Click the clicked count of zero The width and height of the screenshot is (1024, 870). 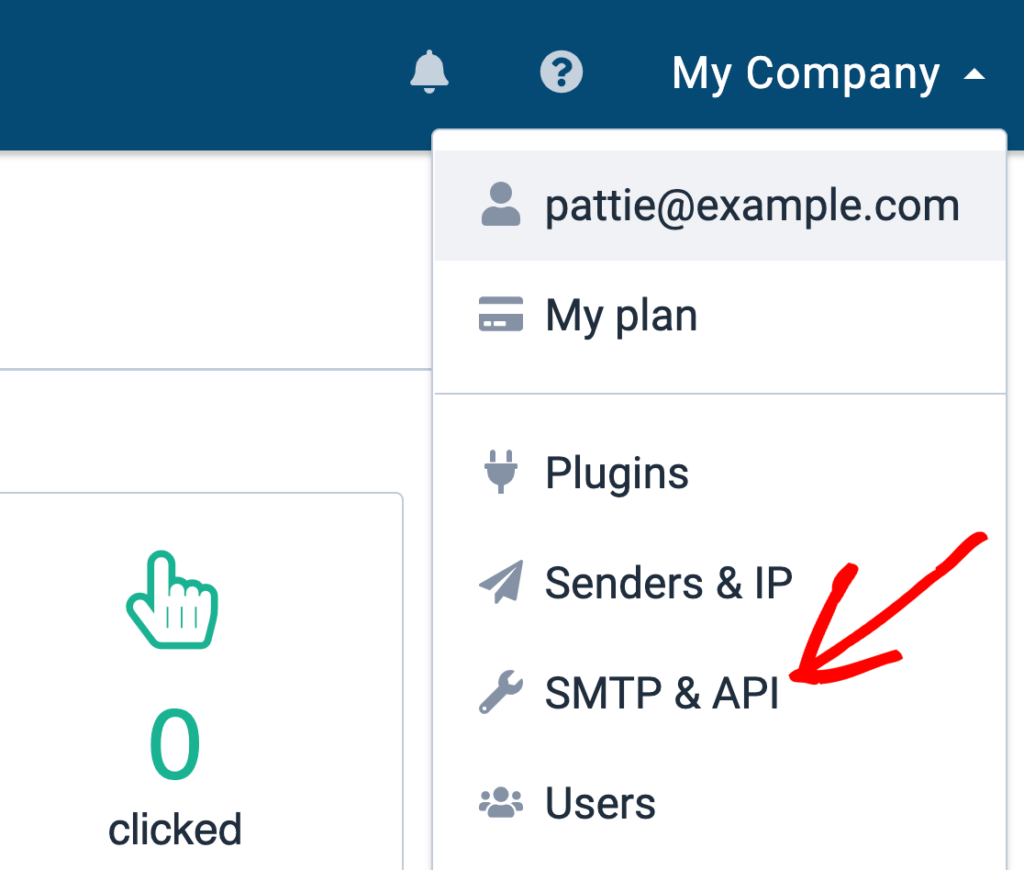point(174,827)
